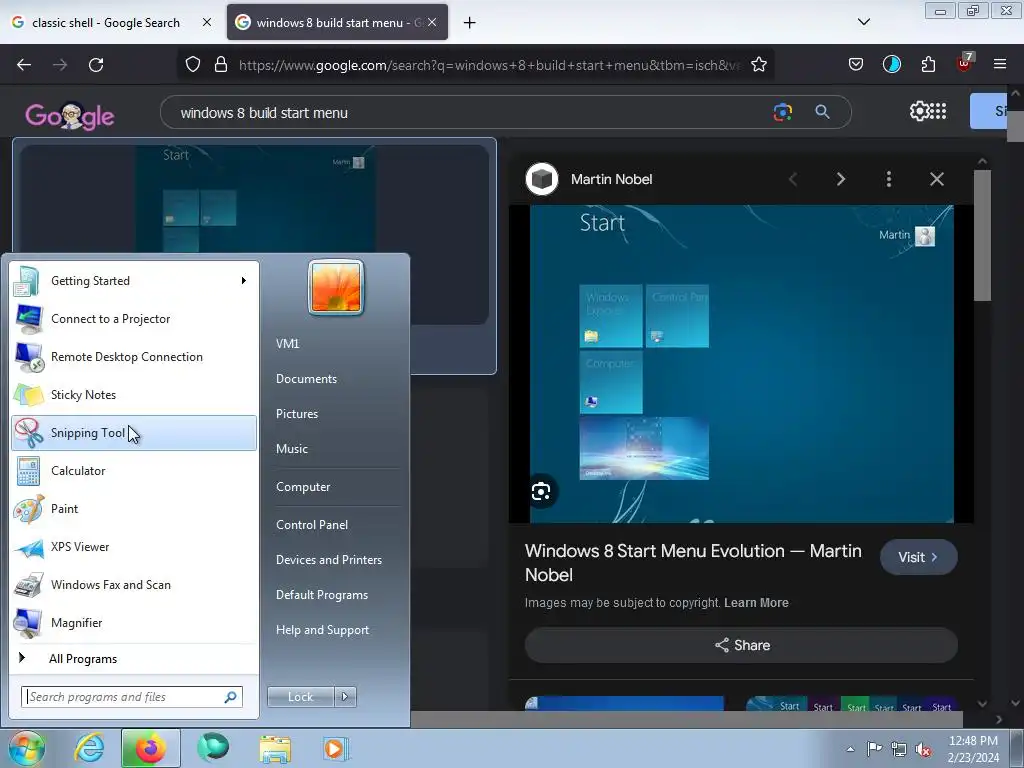The height and width of the screenshot is (768, 1024).
Task: Click the Share button
Action: click(x=741, y=645)
